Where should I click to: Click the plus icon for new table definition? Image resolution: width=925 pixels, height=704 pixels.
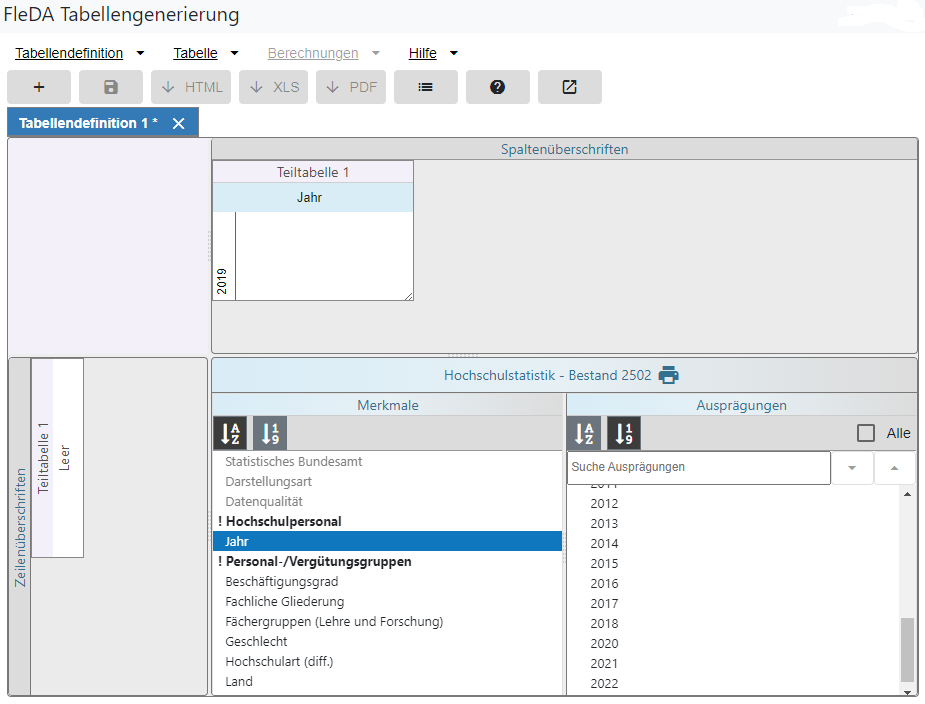[39, 87]
